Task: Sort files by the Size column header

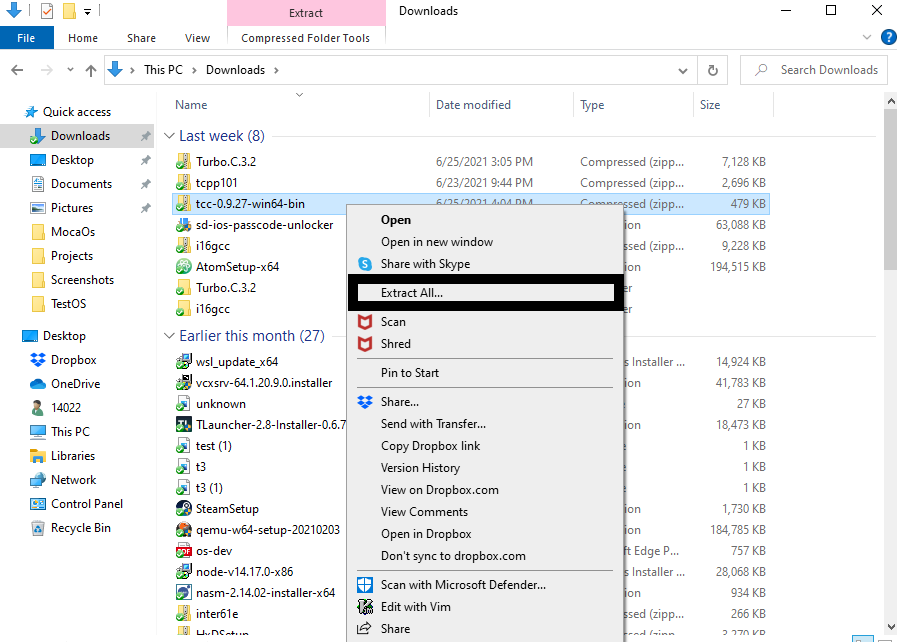Action: [x=710, y=105]
